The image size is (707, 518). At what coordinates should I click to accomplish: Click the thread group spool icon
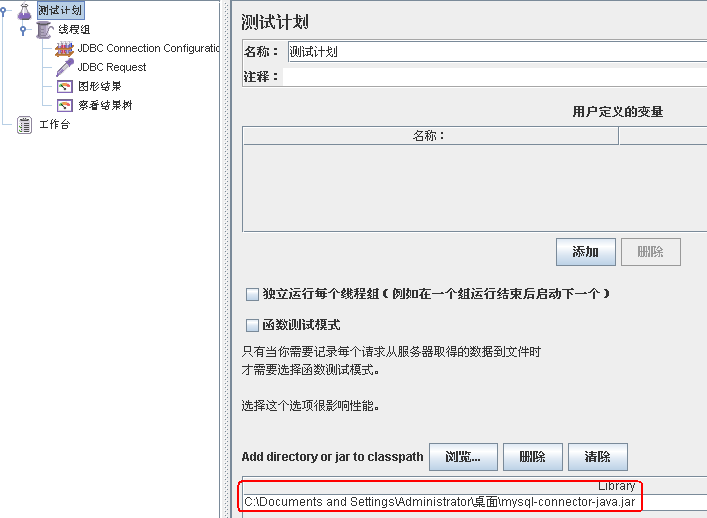[44, 30]
